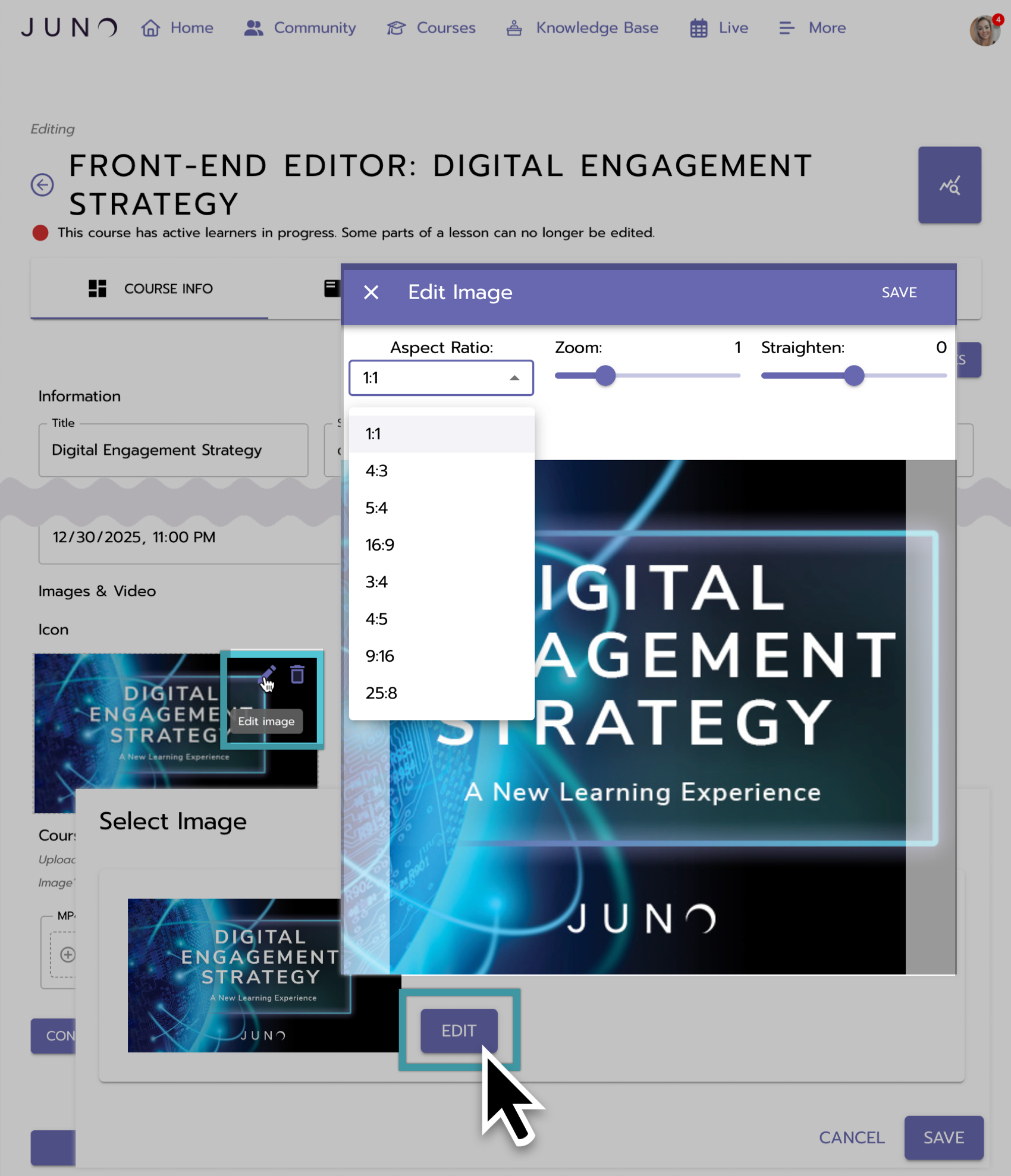This screenshot has width=1011, height=1176.
Task: Select 4:3 aspect ratio option
Action: [442, 471]
